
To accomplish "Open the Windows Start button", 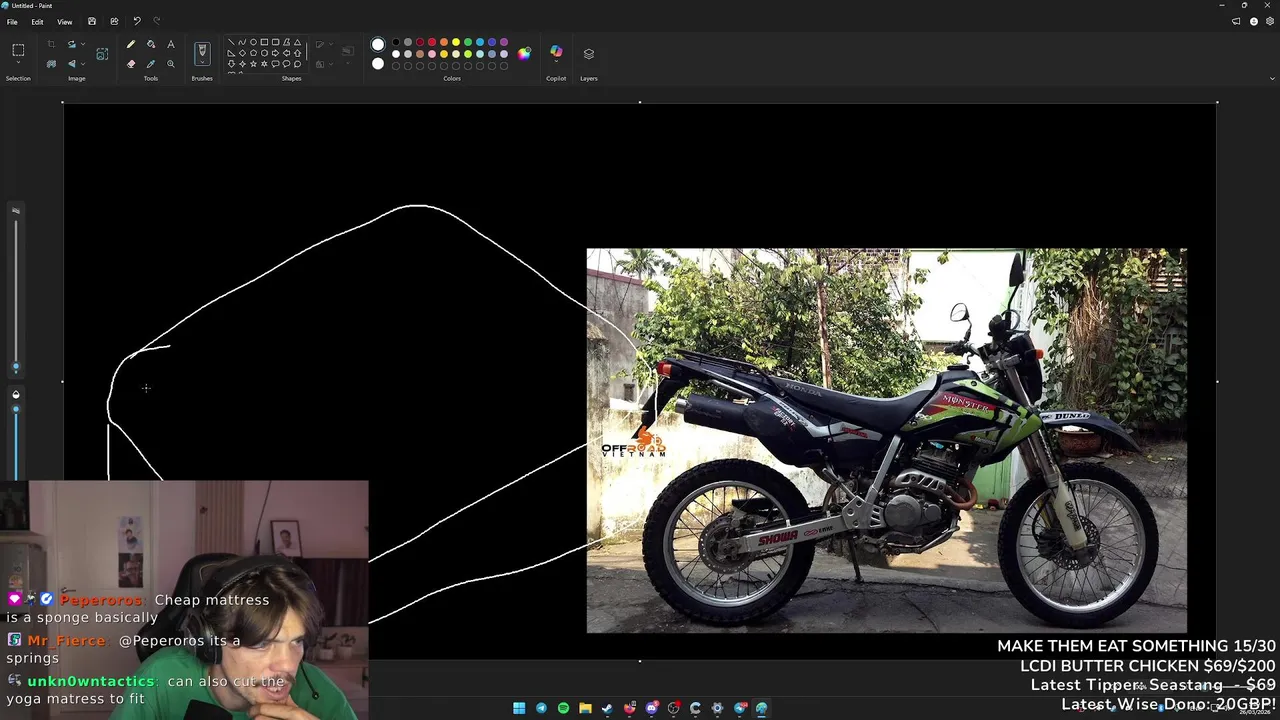I will [x=519, y=708].
